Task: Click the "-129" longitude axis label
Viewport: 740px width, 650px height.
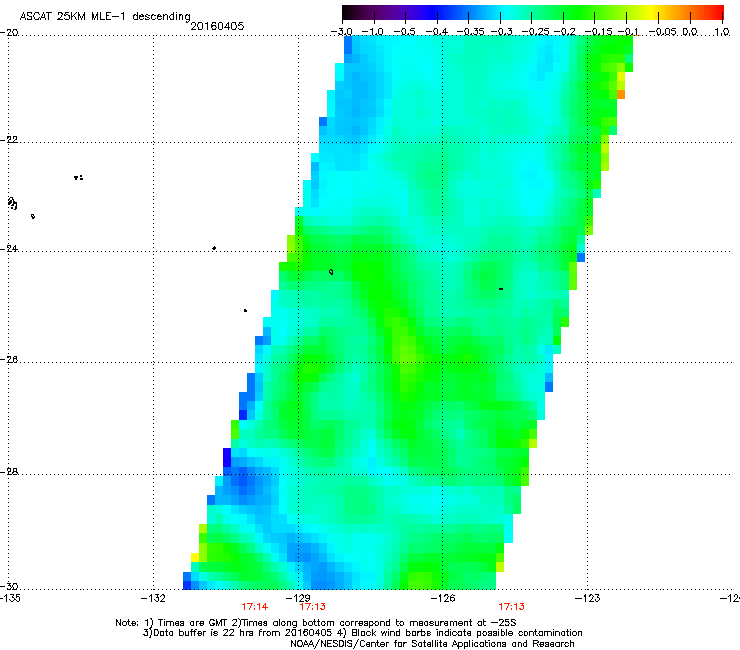Action: [x=298, y=598]
